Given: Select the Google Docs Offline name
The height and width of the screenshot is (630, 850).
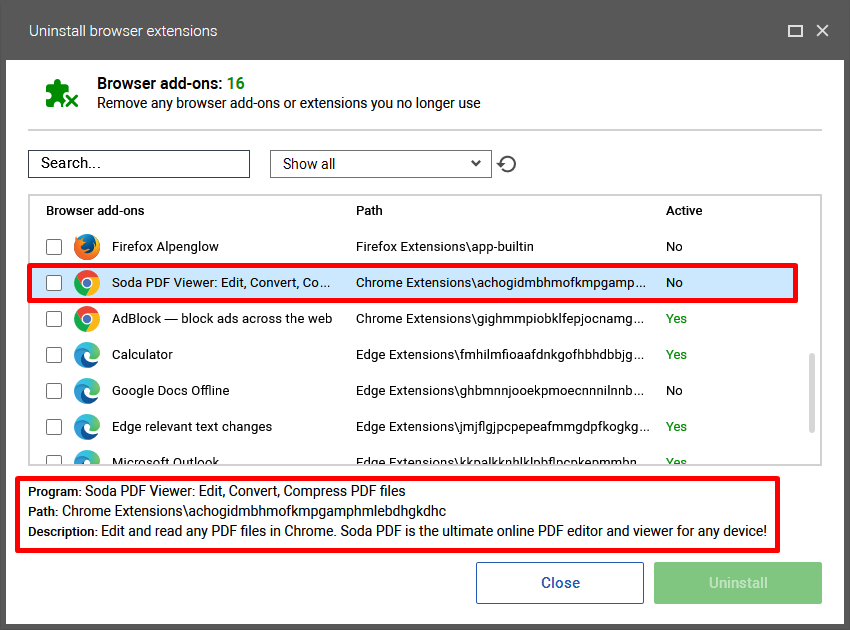Looking at the screenshot, I should (x=170, y=391).
